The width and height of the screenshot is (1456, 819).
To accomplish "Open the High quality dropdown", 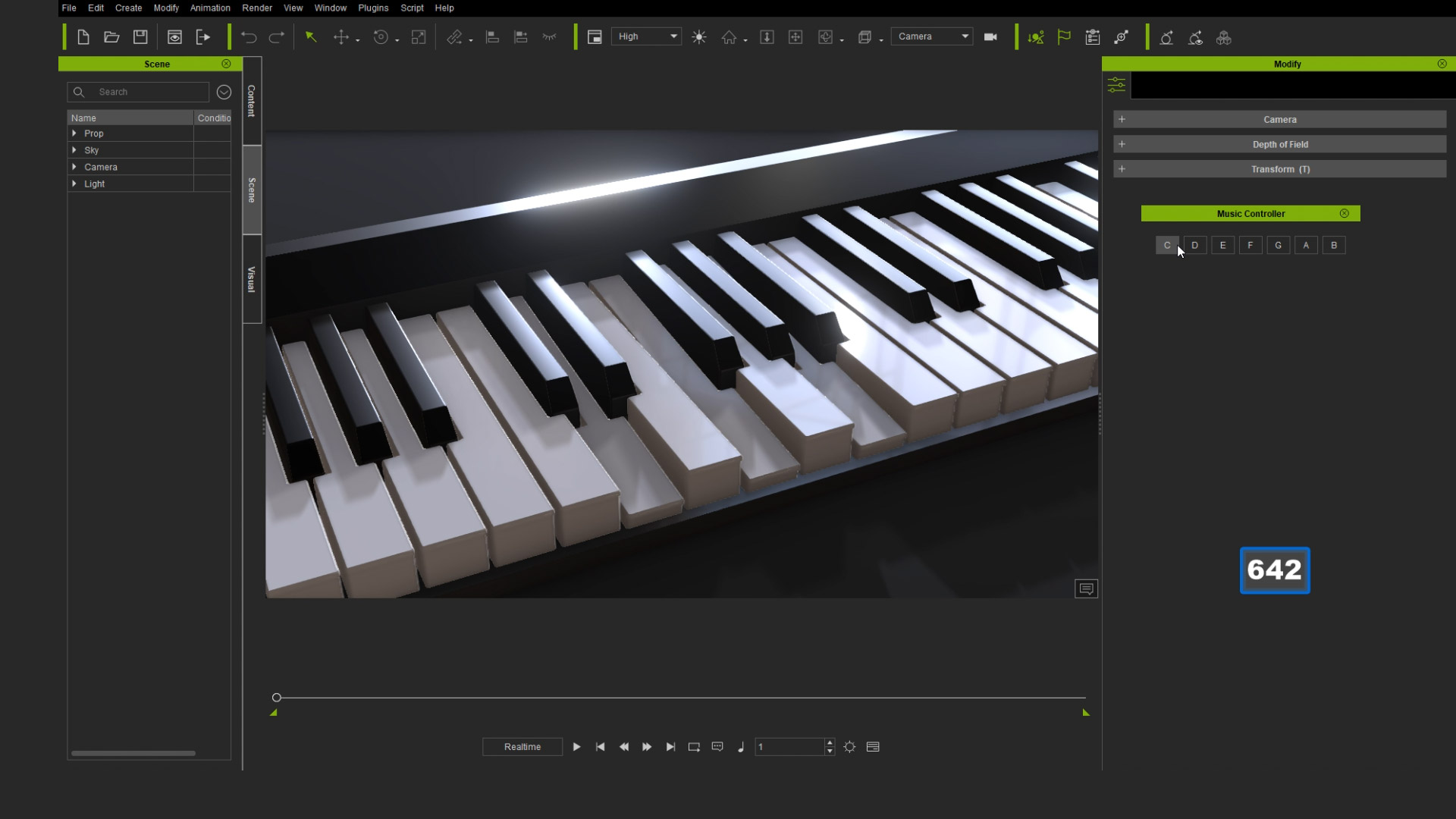I will click(x=647, y=36).
